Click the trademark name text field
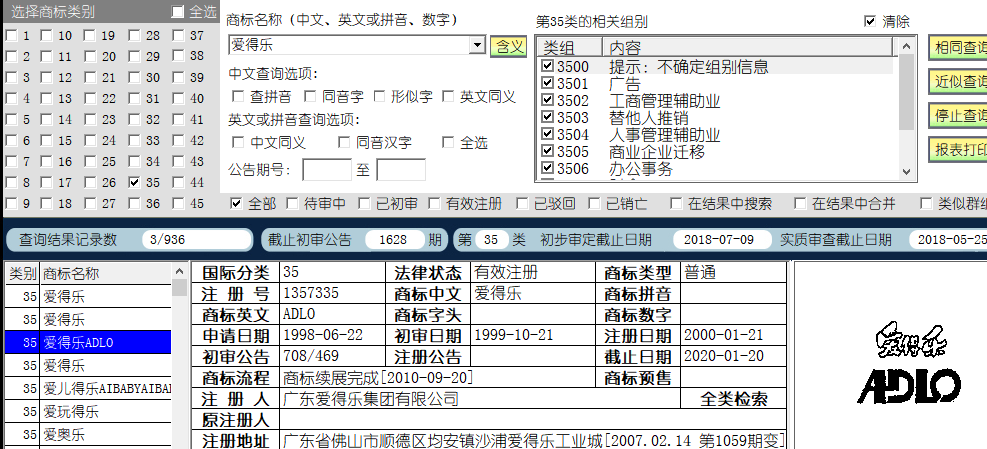987x449 pixels. click(349, 45)
